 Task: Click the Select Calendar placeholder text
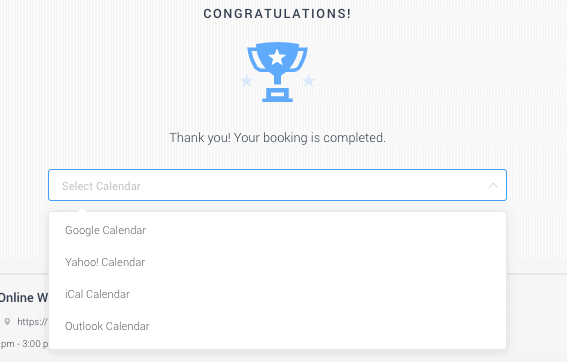pyautogui.click(x=101, y=186)
